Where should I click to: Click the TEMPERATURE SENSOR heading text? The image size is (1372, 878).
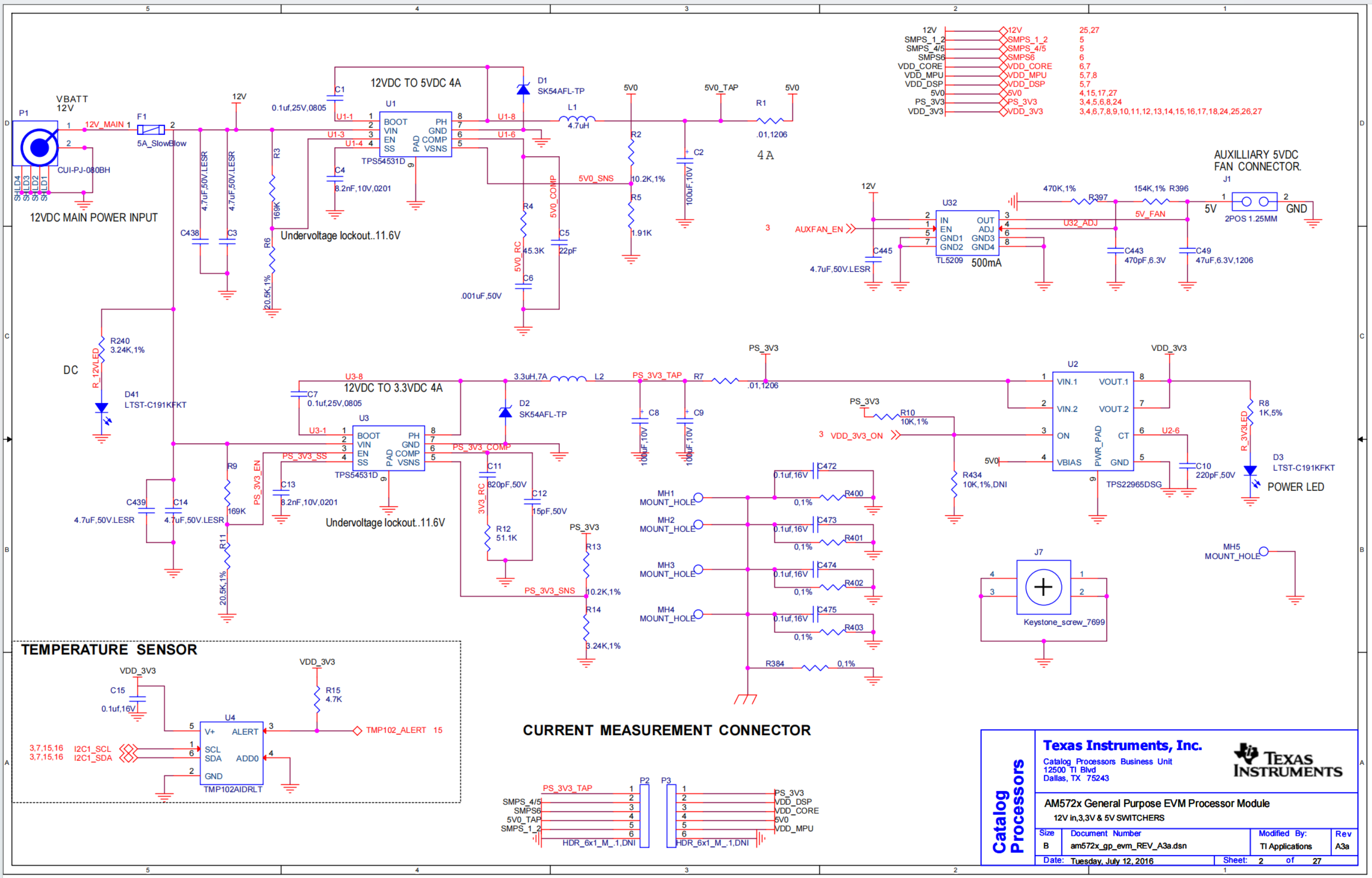point(109,650)
